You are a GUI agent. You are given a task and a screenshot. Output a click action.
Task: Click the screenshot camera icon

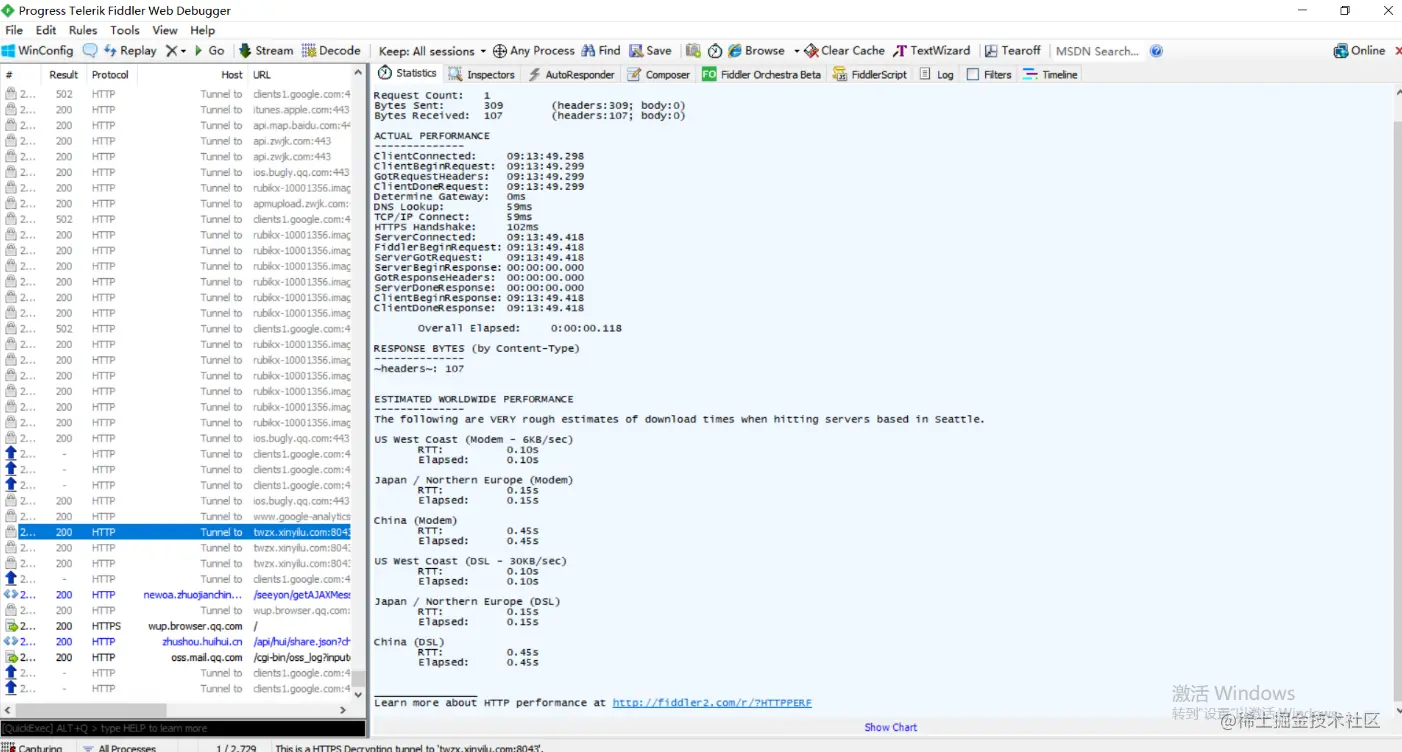point(693,51)
